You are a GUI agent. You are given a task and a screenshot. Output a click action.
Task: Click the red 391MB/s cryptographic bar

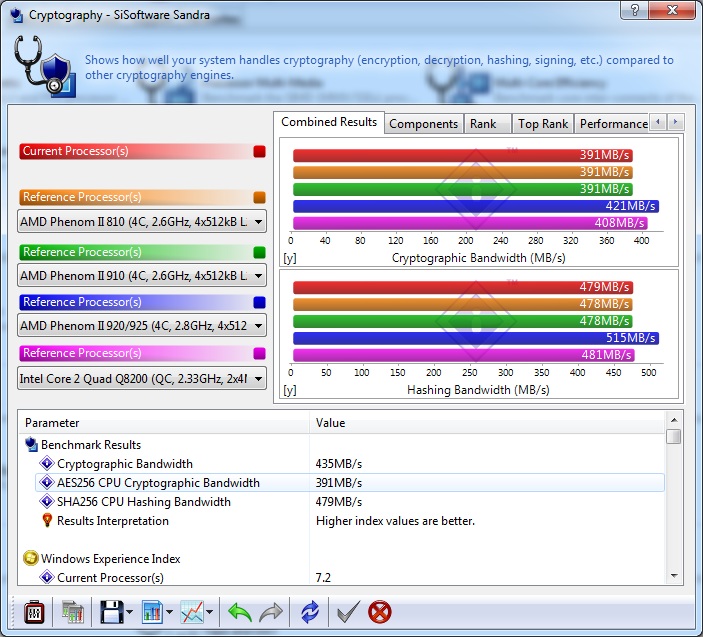463,155
